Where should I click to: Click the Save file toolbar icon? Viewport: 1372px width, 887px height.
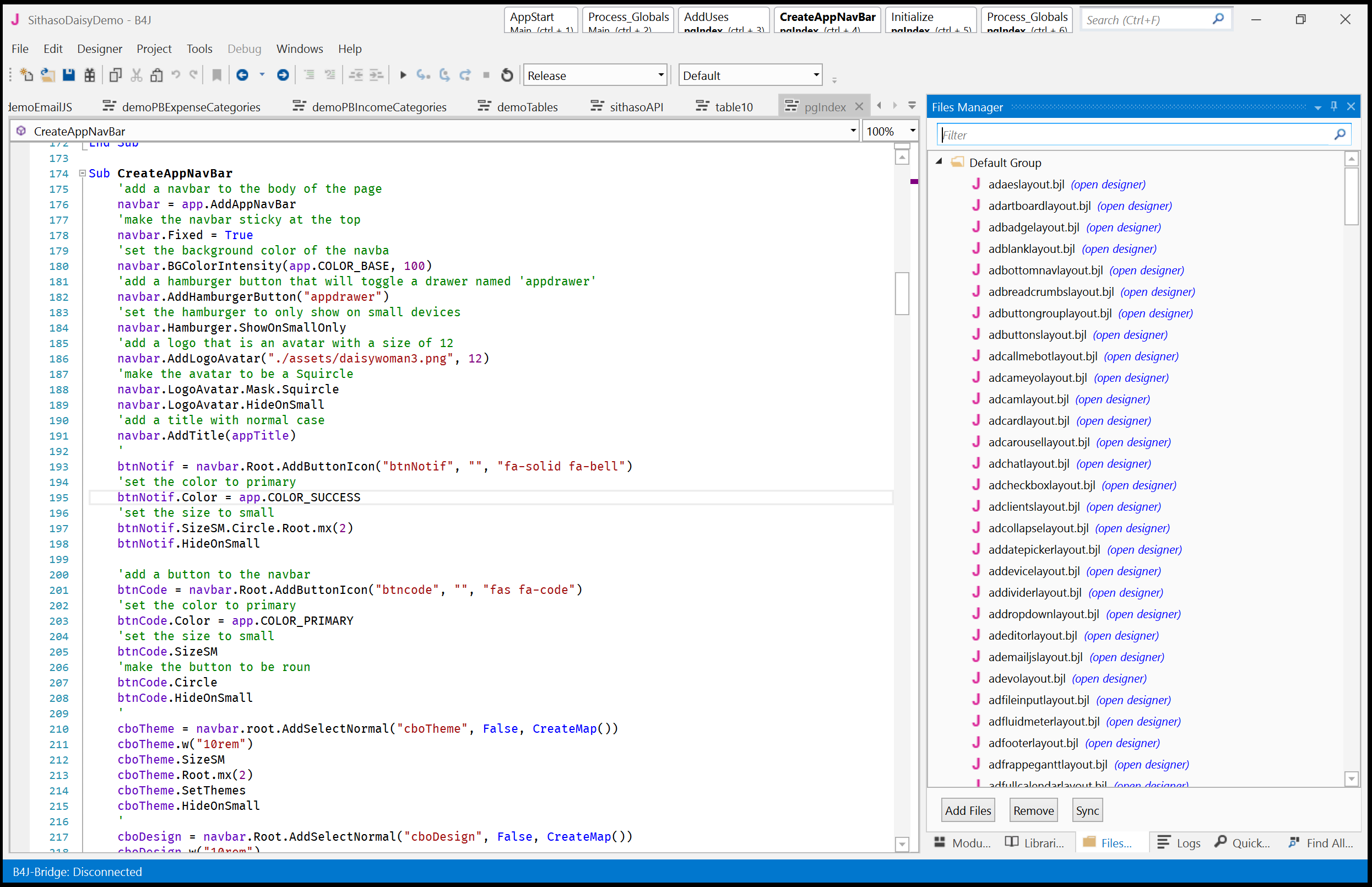click(68, 75)
